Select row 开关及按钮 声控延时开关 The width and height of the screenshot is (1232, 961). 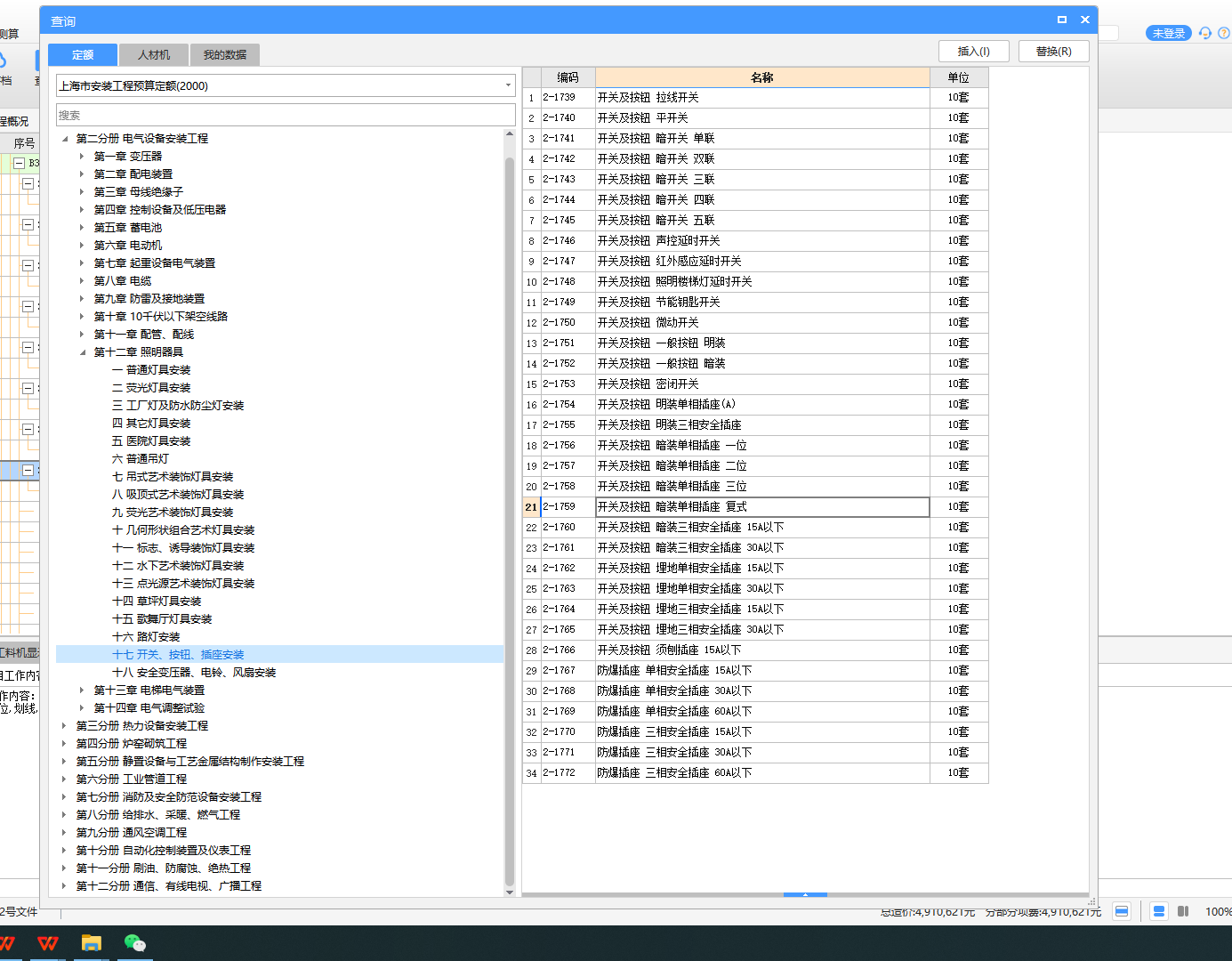755,241
